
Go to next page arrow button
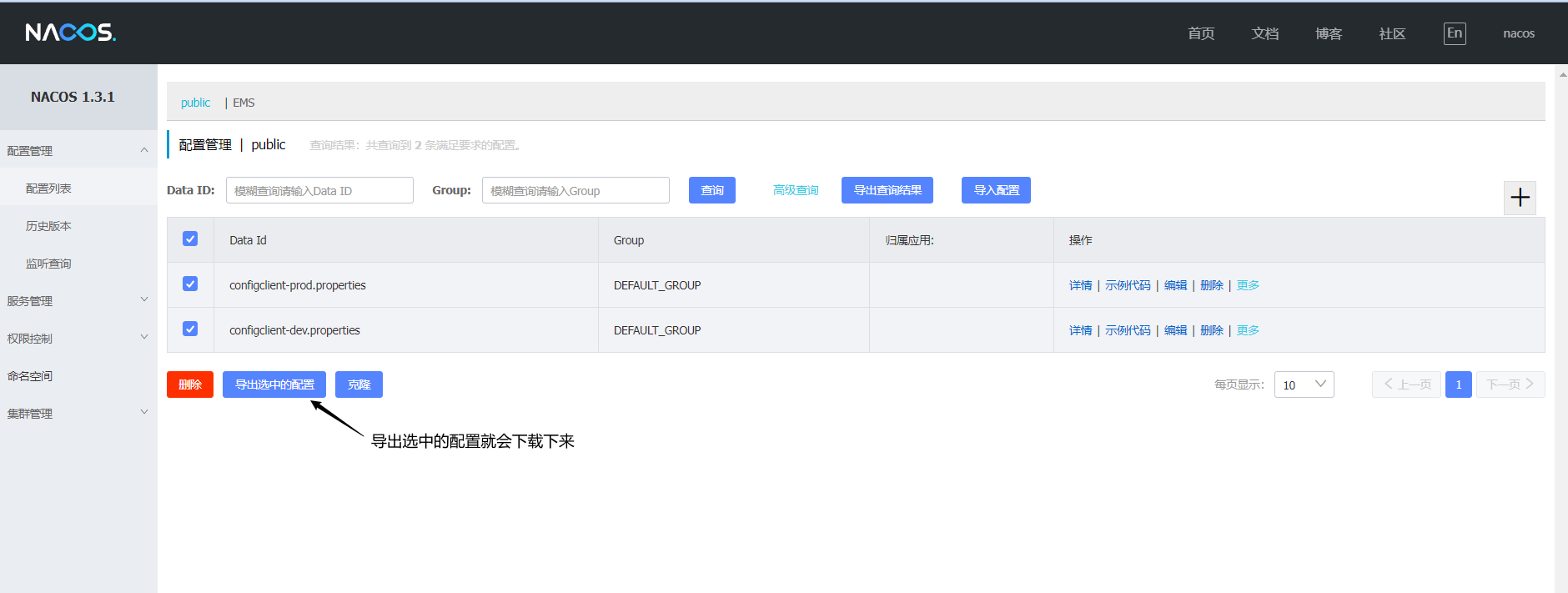coord(1510,384)
